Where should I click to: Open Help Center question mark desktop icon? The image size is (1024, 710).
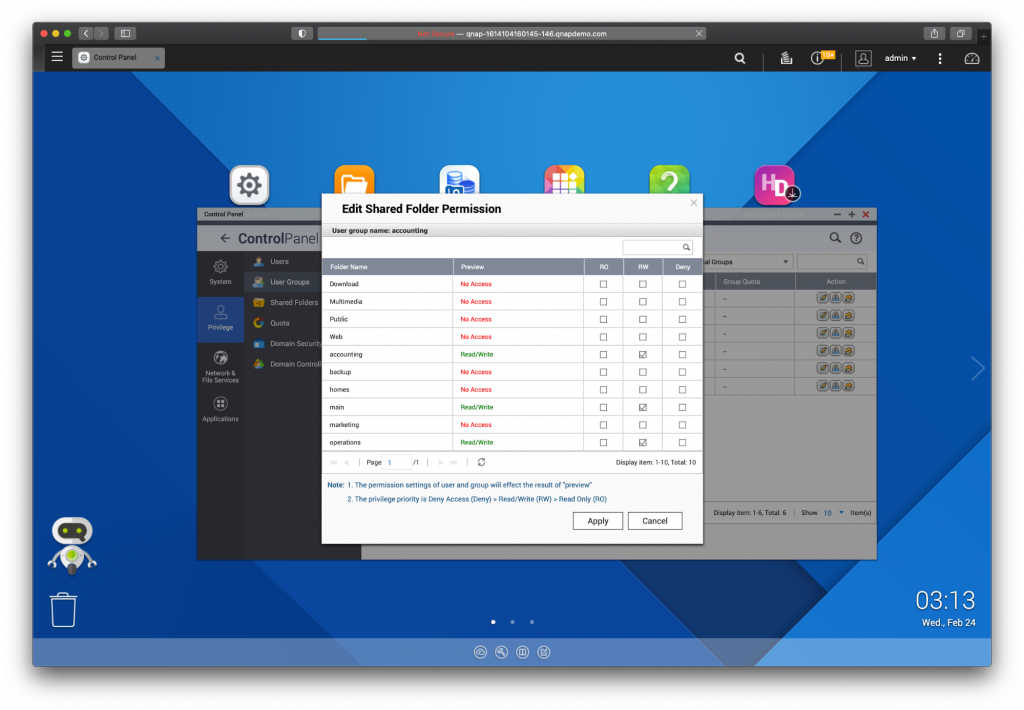(669, 180)
